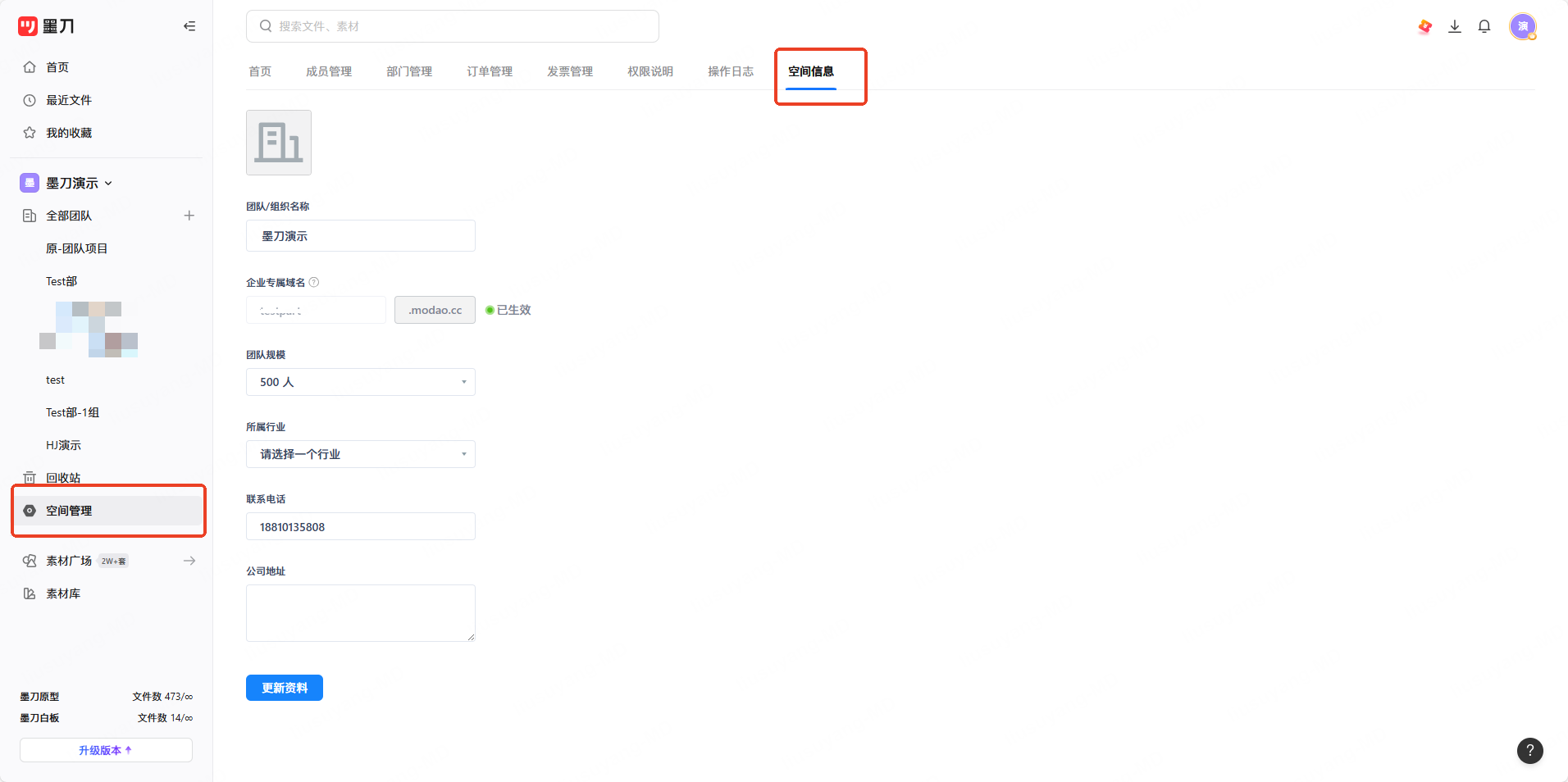Collapse the sidebar with the arrow icon
The height and width of the screenshot is (782, 1568).
189,26
